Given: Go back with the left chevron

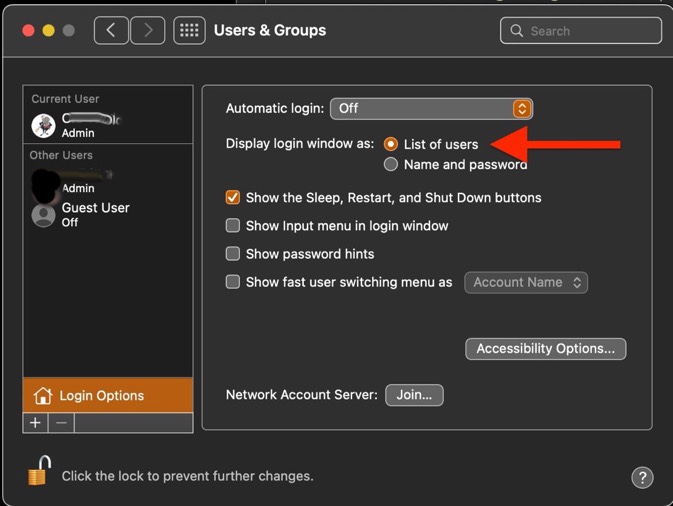Looking at the screenshot, I should click(x=110, y=30).
